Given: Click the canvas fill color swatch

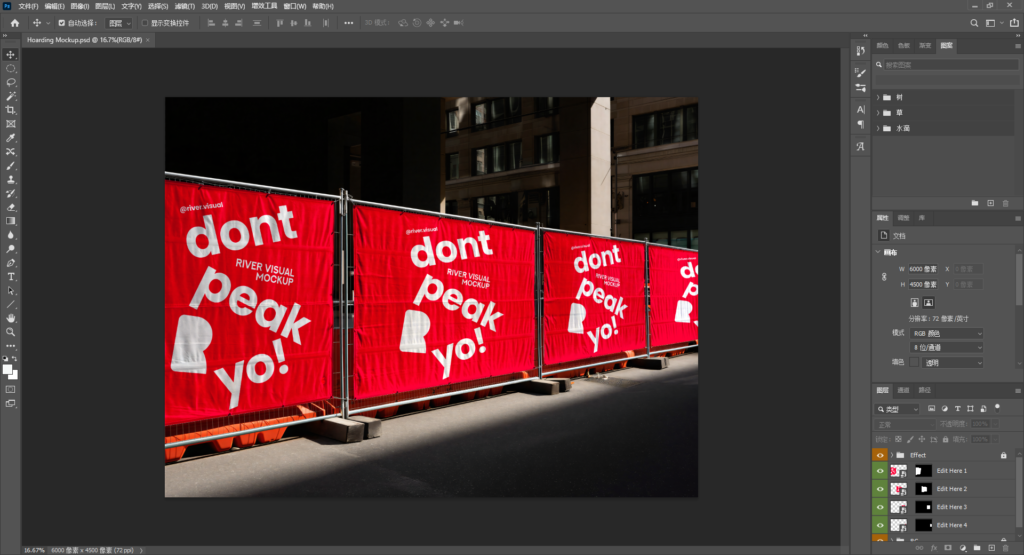Looking at the screenshot, I should click(x=914, y=362).
